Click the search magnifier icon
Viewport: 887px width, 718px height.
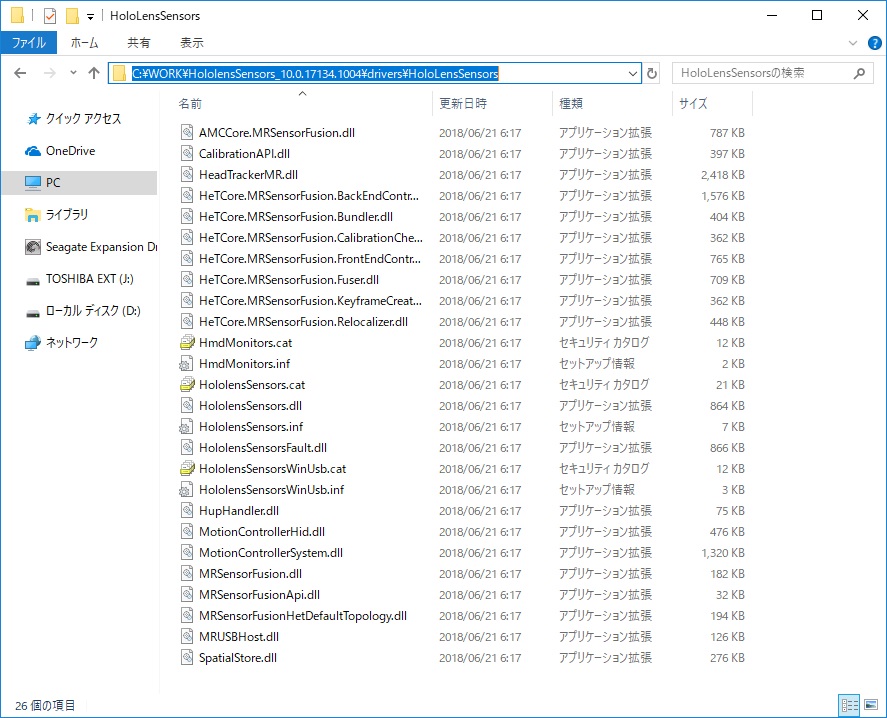click(x=859, y=73)
